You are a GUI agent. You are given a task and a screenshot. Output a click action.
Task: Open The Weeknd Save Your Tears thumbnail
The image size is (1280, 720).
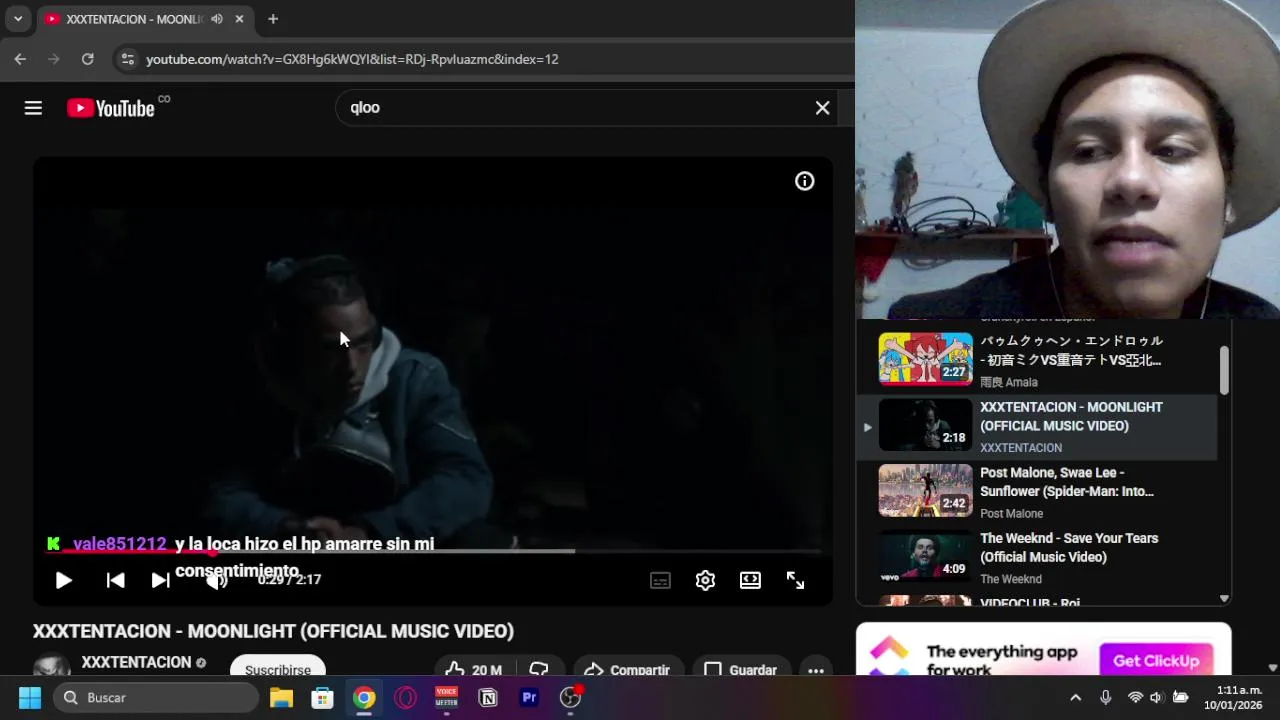click(x=925, y=556)
